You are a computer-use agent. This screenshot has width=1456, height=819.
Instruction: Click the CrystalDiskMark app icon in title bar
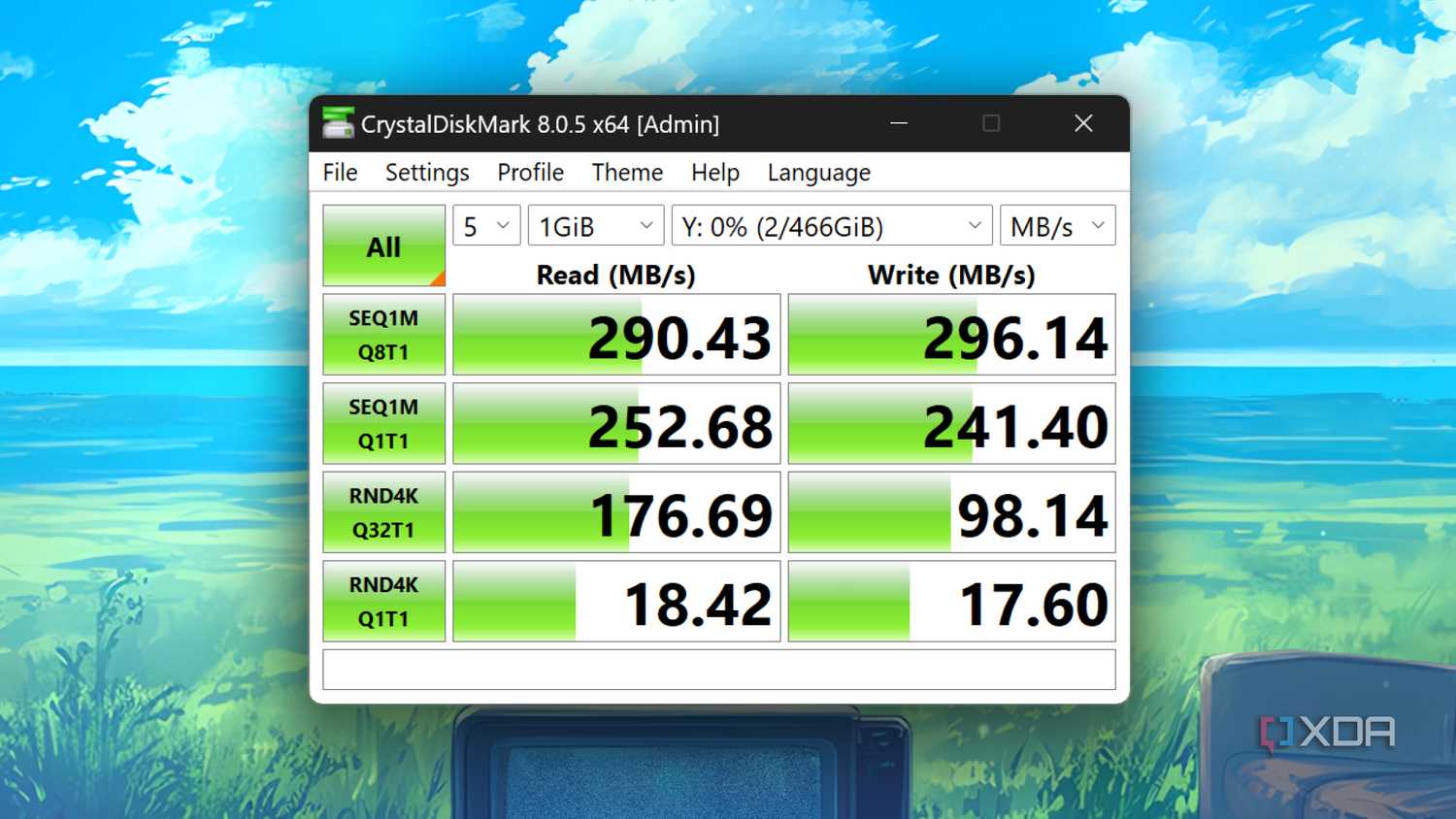[x=338, y=123]
